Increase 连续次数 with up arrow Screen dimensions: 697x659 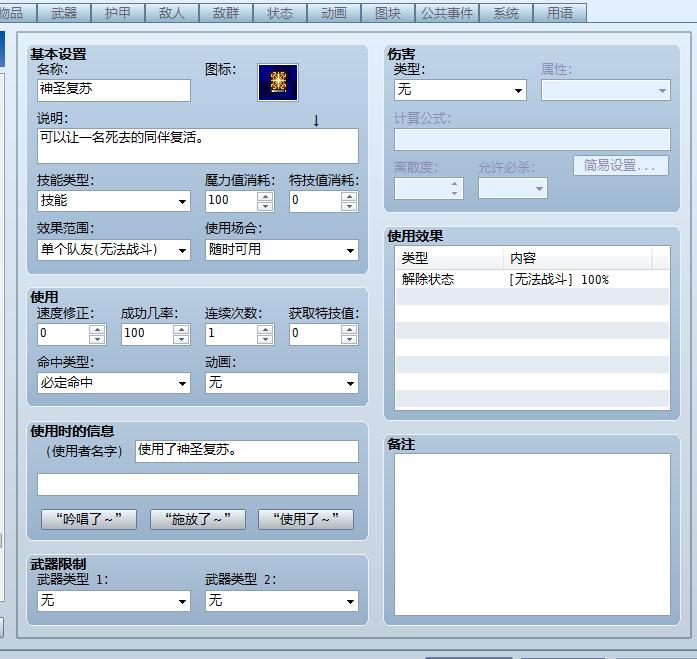pyautogui.click(x=265, y=329)
